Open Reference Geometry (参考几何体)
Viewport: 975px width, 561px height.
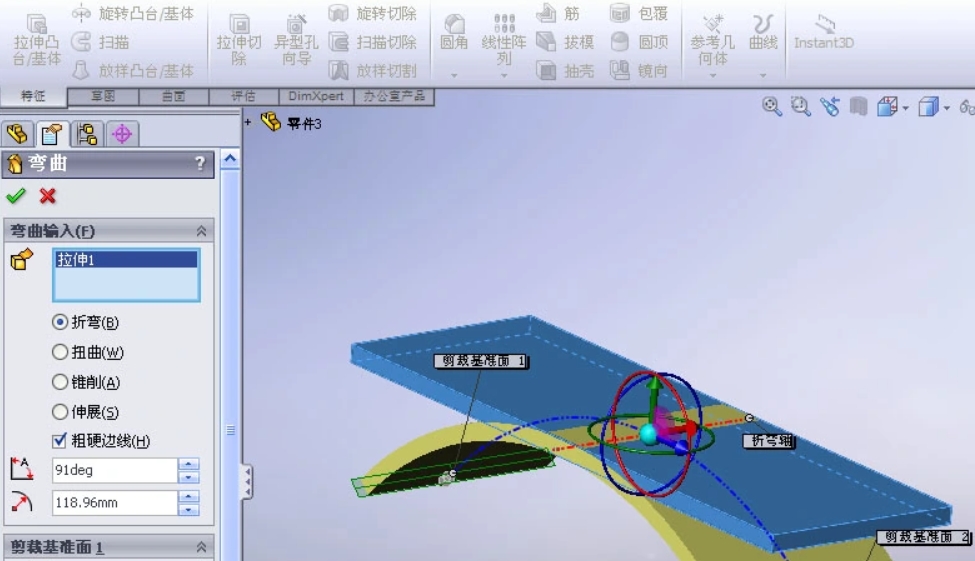click(x=713, y=39)
